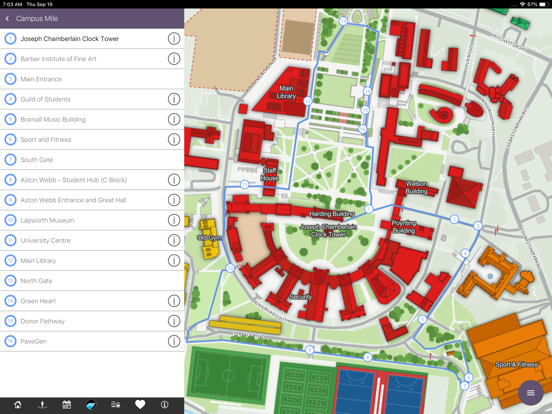Select the Campus Mile header title
The height and width of the screenshot is (414, 552).
coord(37,18)
